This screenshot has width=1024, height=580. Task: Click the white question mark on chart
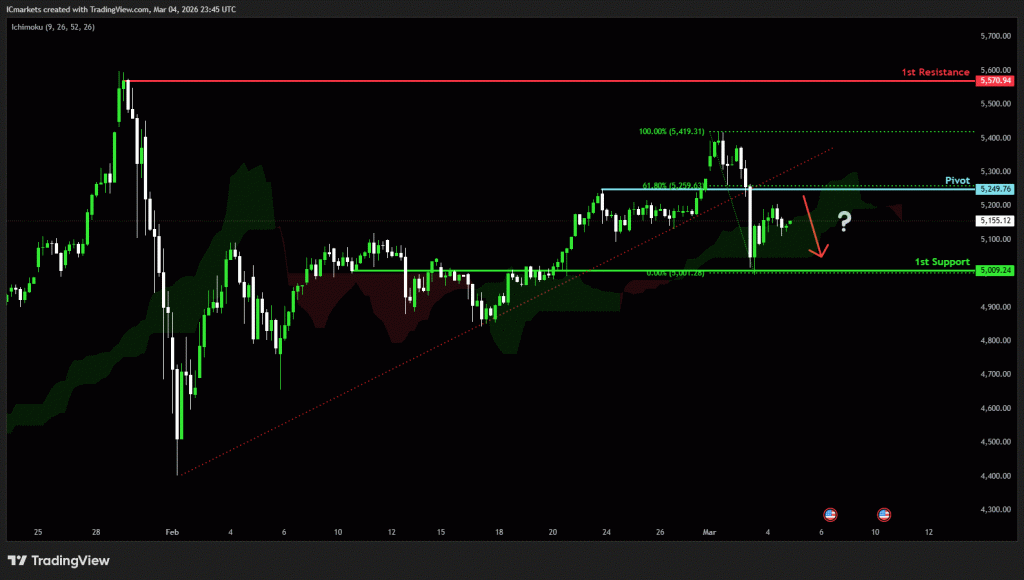[844, 221]
